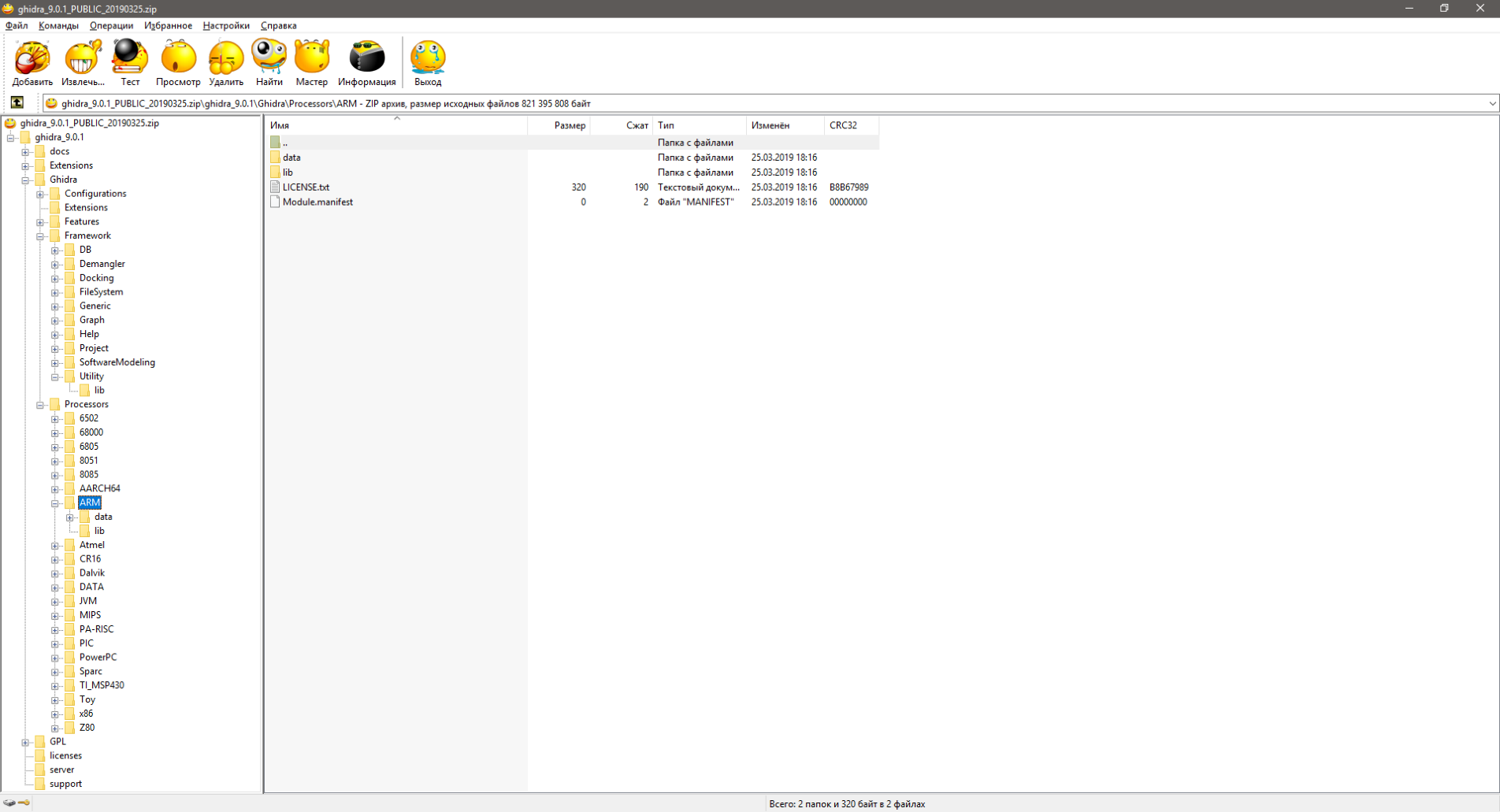Image resolution: width=1500 pixels, height=812 pixels.
Task: Expand the Features folder node
Action: click(x=40, y=222)
